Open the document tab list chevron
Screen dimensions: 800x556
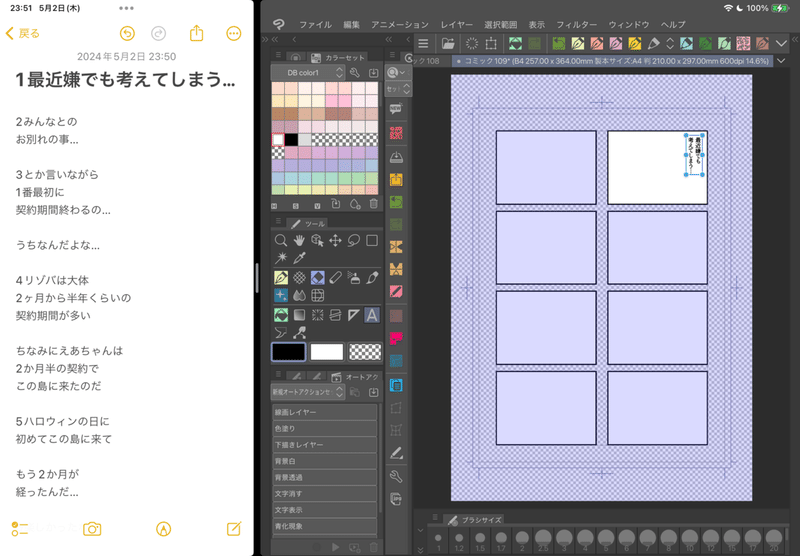click(781, 61)
